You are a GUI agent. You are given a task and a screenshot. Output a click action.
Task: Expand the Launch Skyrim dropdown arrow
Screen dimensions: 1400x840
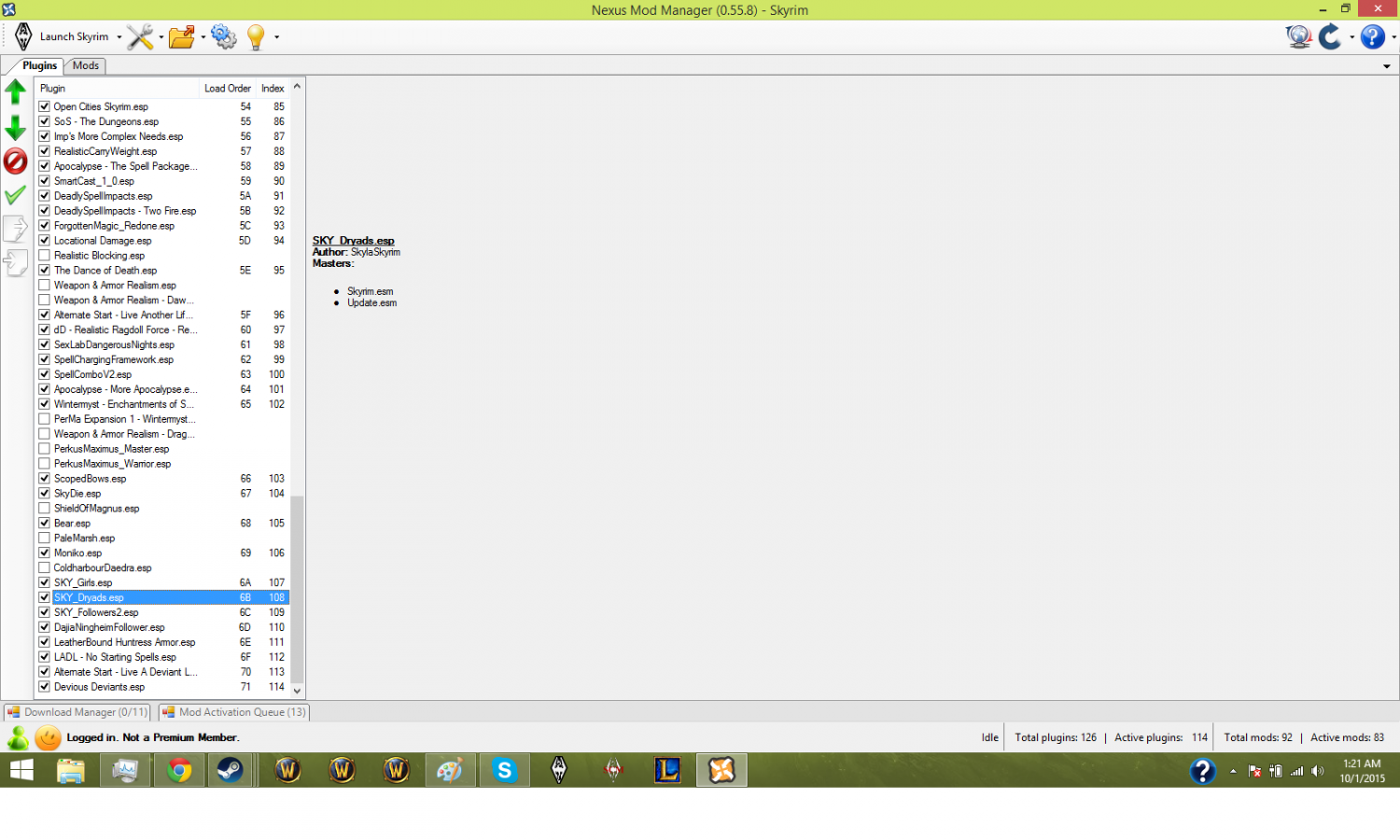pyautogui.click(x=119, y=37)
